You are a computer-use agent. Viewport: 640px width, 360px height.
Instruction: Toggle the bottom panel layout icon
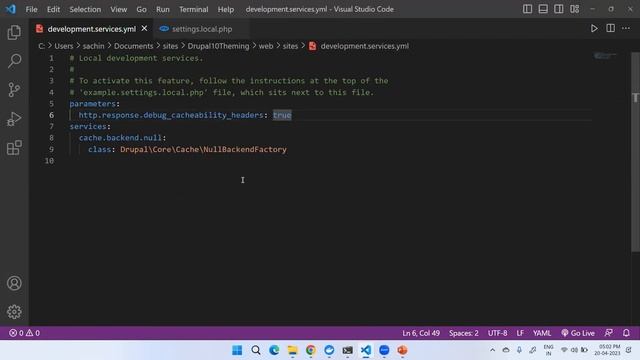(543, 9)
